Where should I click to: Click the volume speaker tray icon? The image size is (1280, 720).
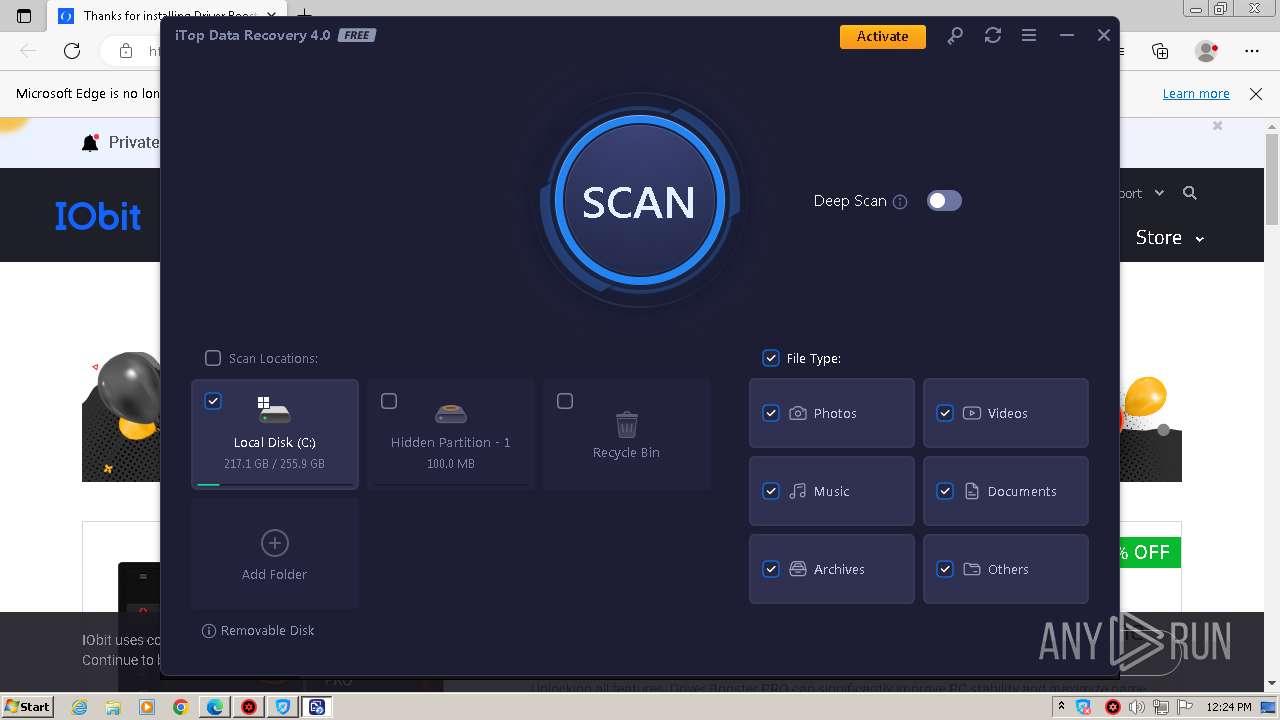pyautogui.click(x=1137, y=707)
